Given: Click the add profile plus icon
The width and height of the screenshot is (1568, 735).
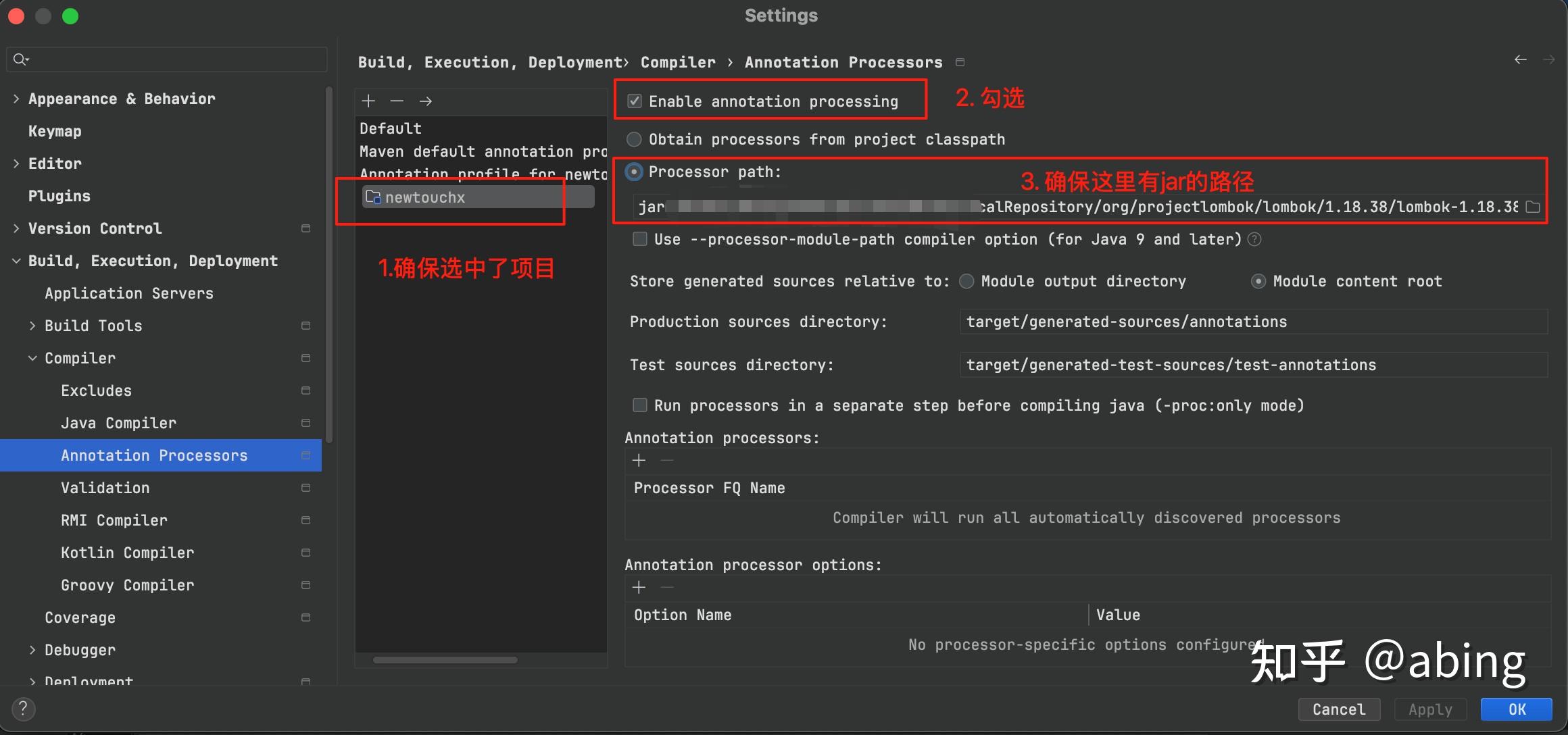Looking at the screenshot, I should point(368,101).
